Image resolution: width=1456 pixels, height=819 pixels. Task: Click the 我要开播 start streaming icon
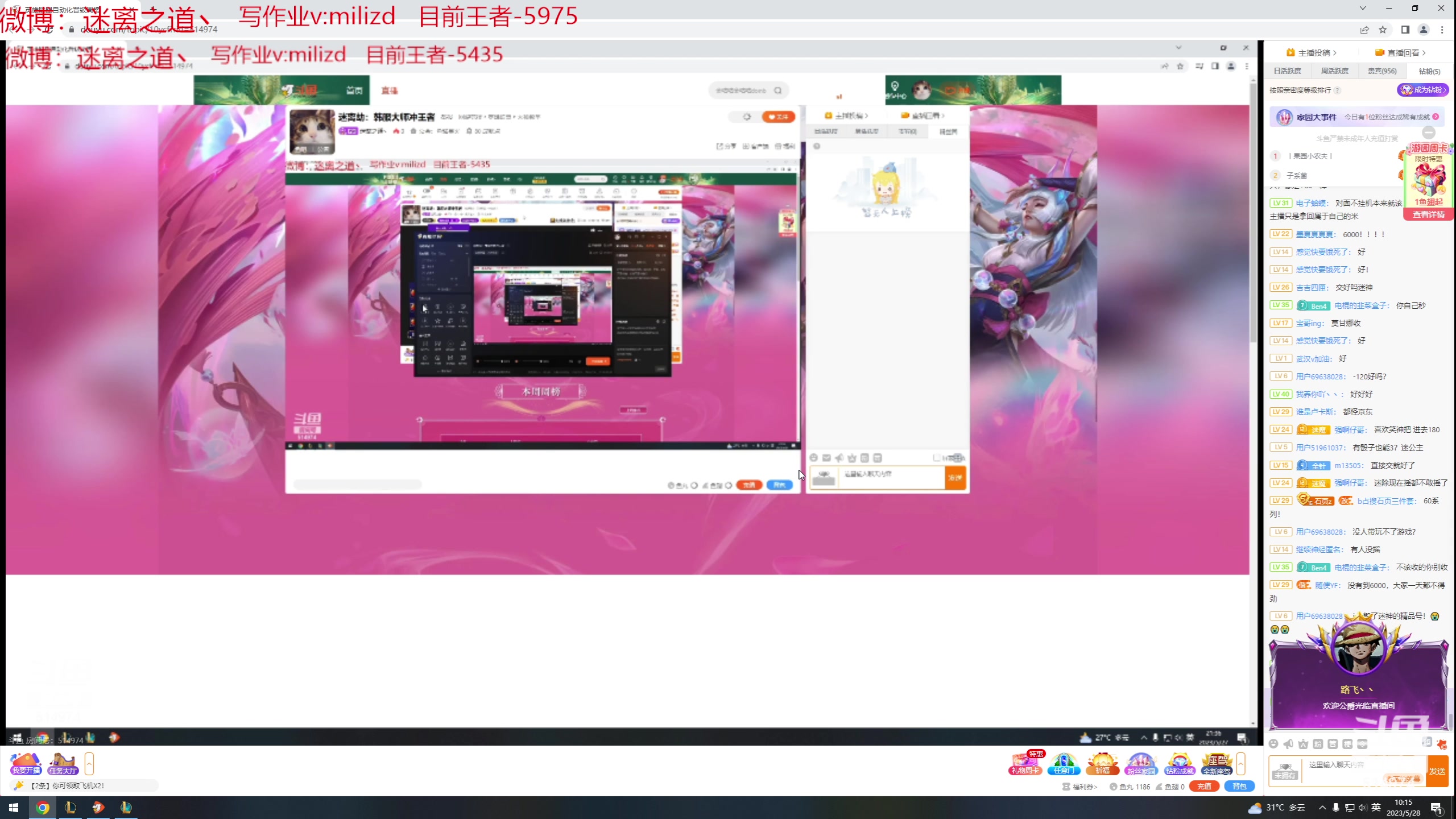pyautogui.click(x=26, y=763)
